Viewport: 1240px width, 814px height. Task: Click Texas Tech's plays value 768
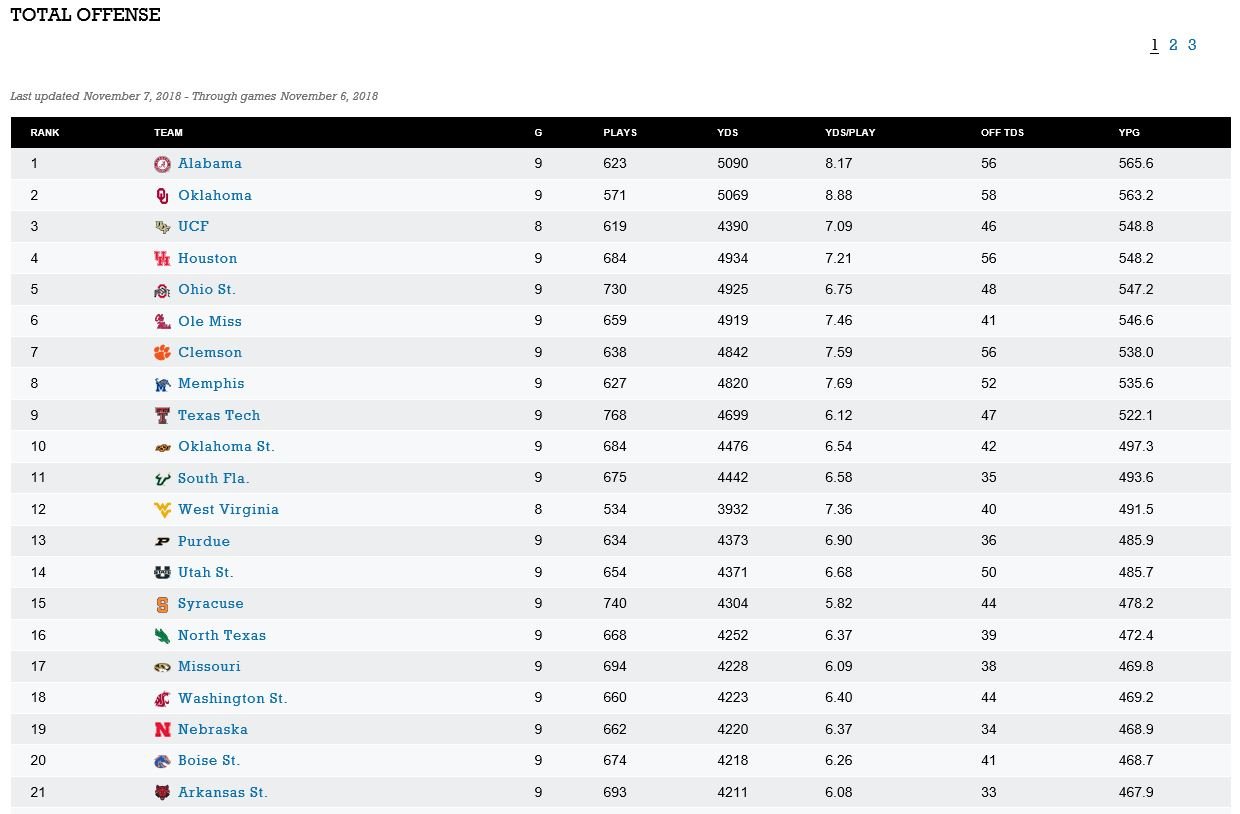click(615, 416)
